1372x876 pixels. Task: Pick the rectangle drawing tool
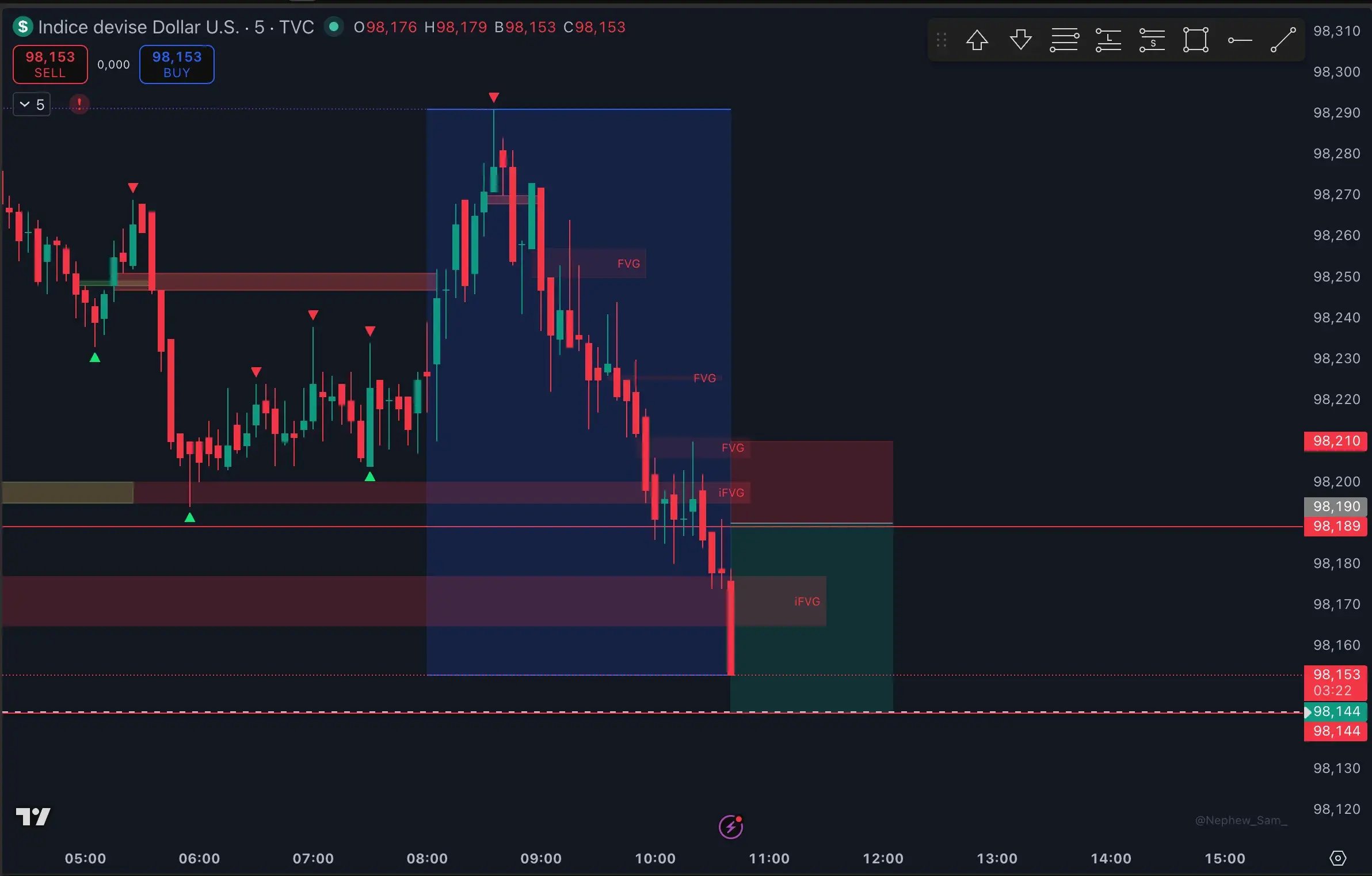click(x=1195, y=40)
